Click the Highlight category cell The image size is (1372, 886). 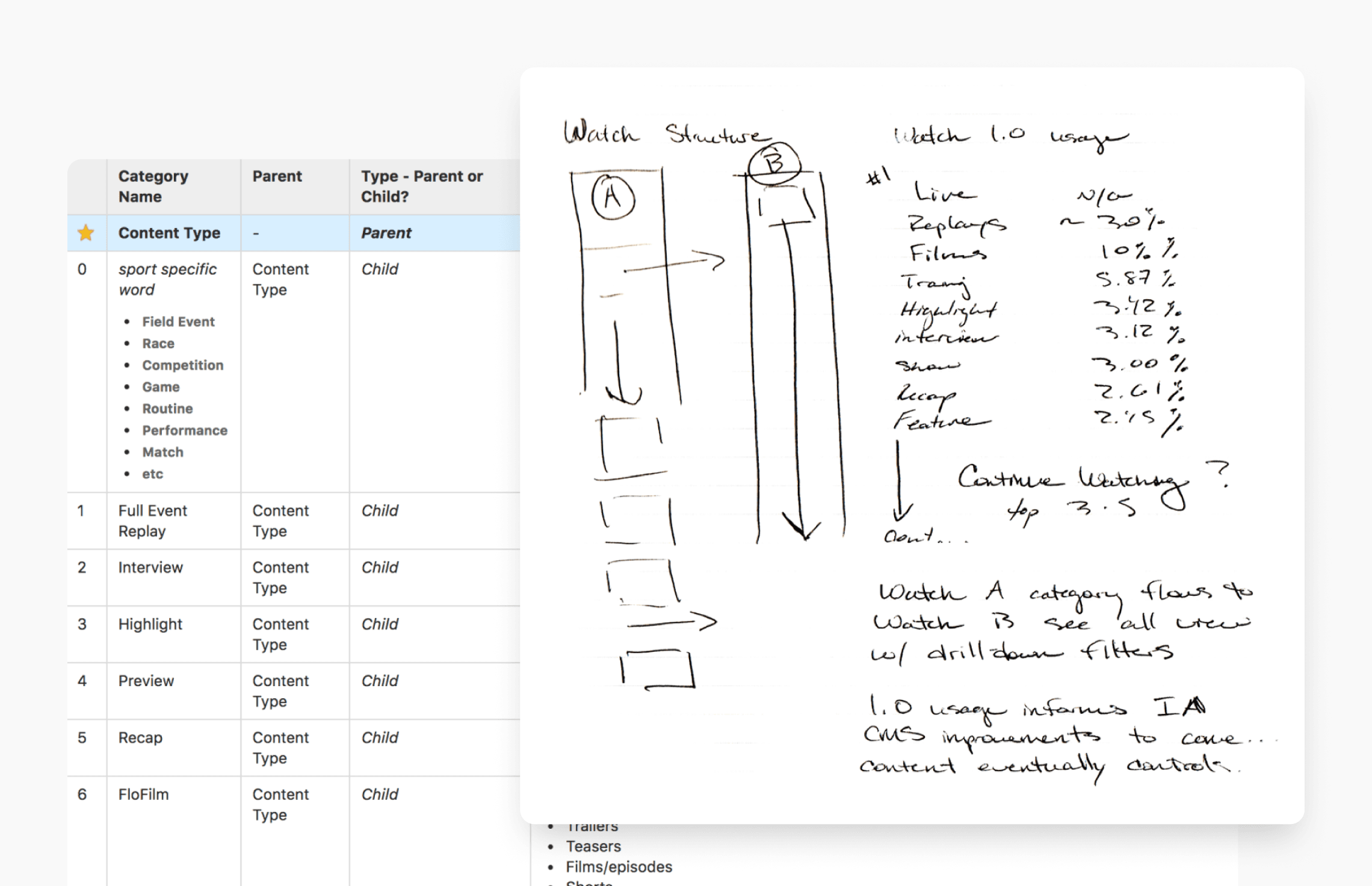(150, 624)
